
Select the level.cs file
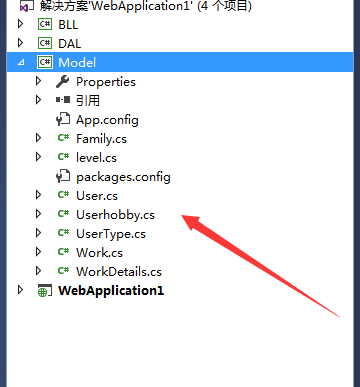pyautogui.click(x=96, y=158)
